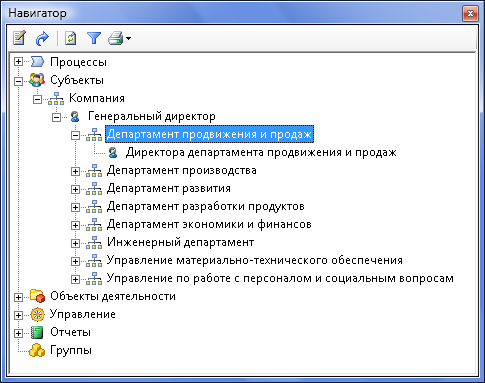Click the Субъекты people icon

click(x=37, y=80)
